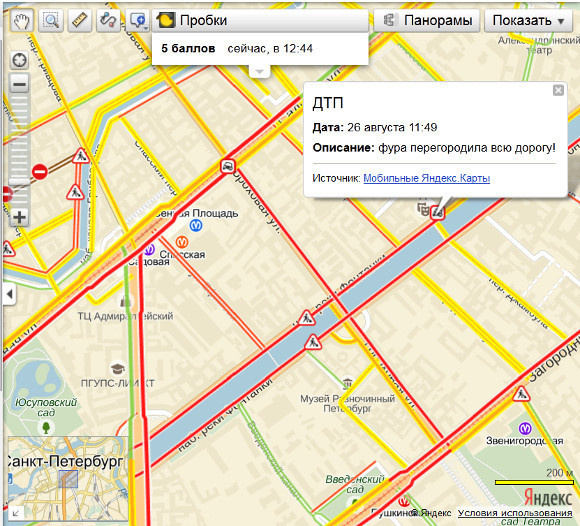Click the ПГУПС-ЛИИЖТ graduation cap icon
The height and width of the screenshot is (526, 580).
[118, 368]
